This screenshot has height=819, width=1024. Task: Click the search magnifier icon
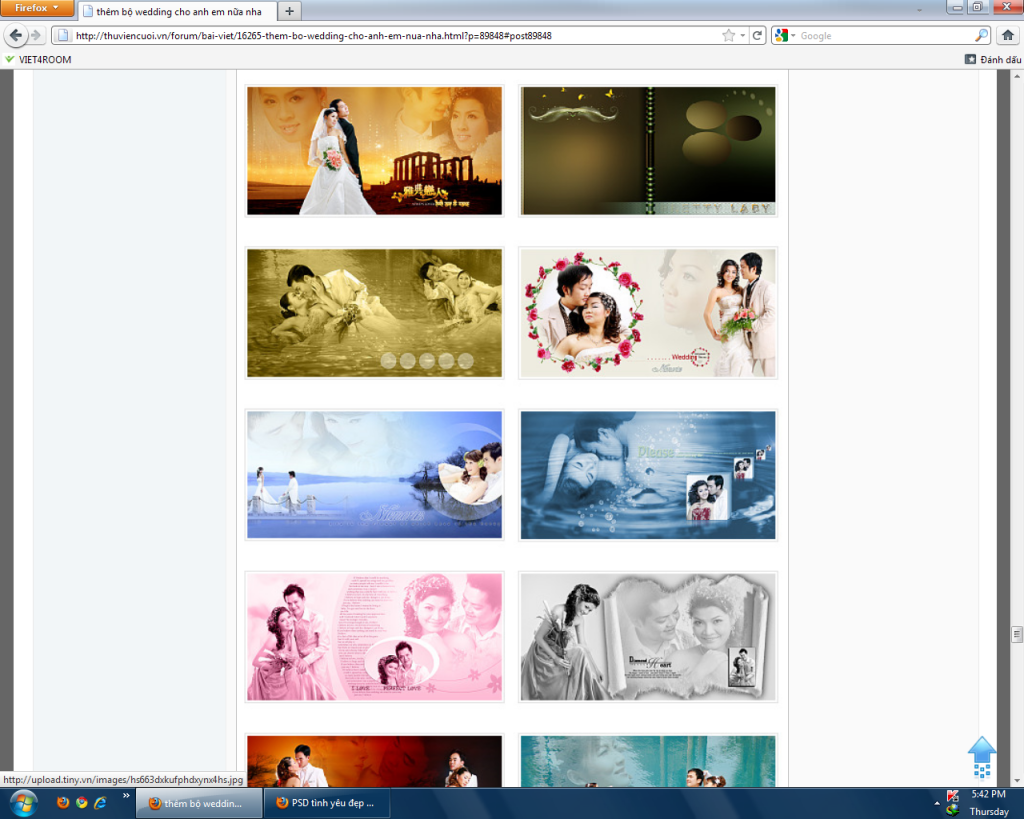click(982, 35)
